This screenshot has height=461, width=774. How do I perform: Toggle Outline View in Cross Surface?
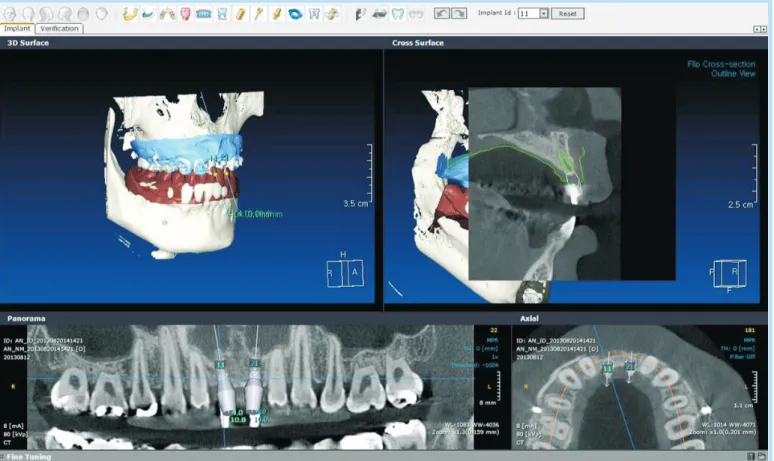(x=733, y=74)
